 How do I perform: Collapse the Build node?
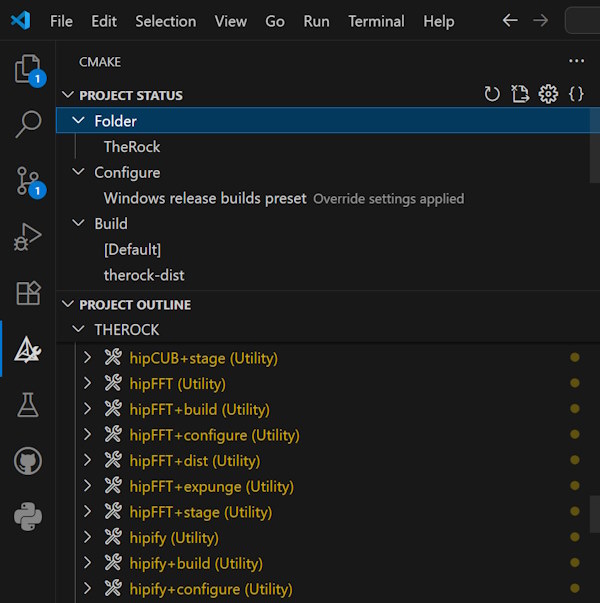tap(78, 223)
